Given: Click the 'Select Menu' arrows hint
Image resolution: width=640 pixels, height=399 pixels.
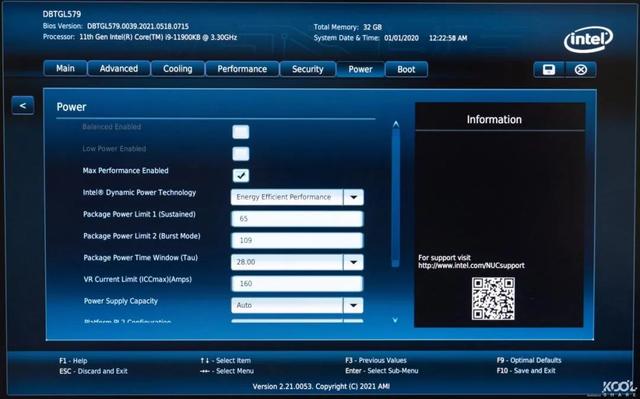Looking at the screenshot, I should (x=227, y=371).
